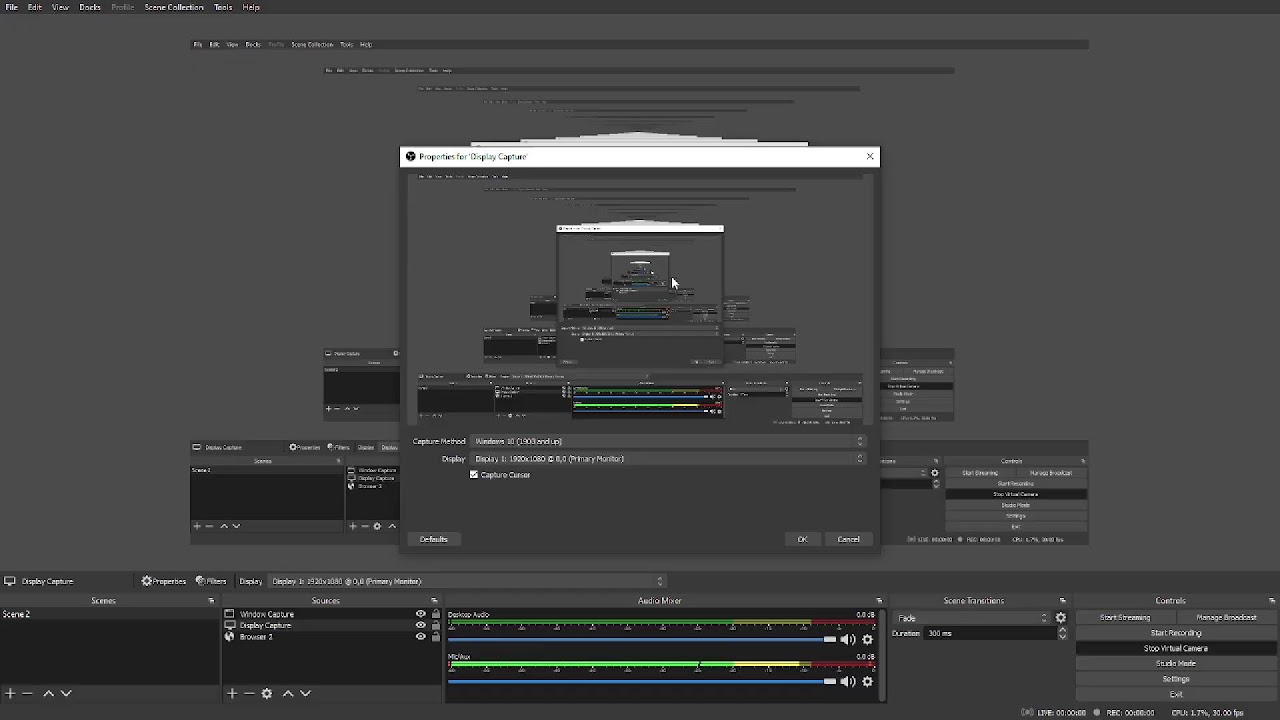Image resolution: width=1280 pixels, height=720 pixels.
Task: Open Desktop Audio settings gear
Action: [x=867, y=639]
